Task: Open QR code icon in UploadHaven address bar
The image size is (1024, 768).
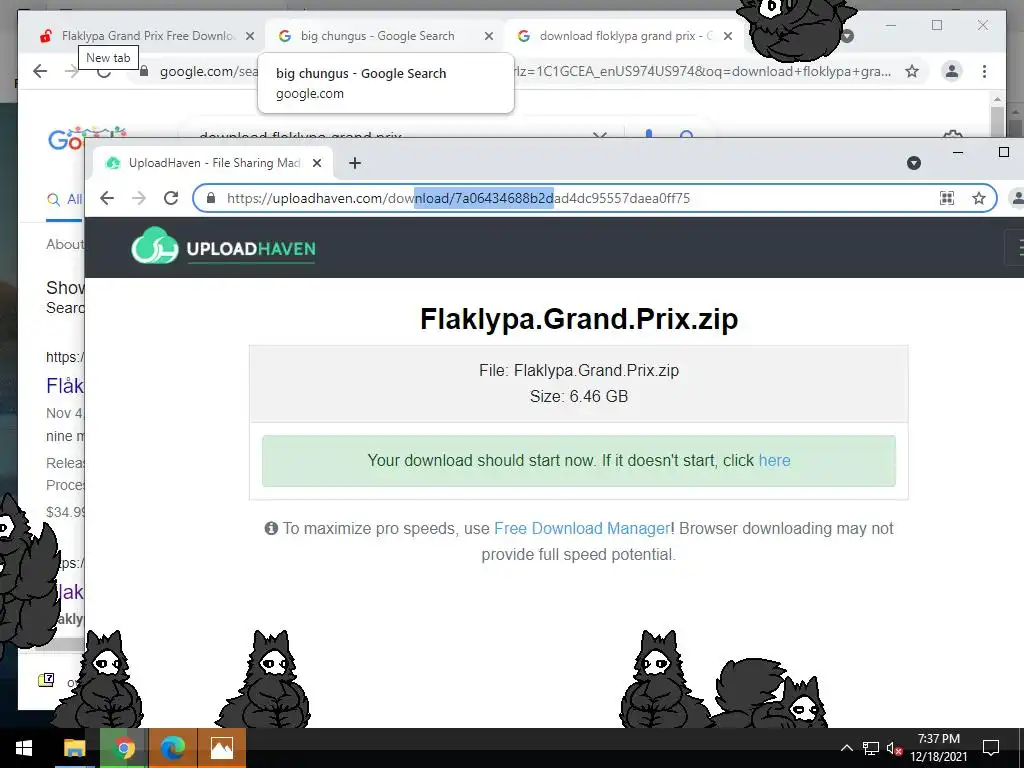Action: [x=946, y=198]
